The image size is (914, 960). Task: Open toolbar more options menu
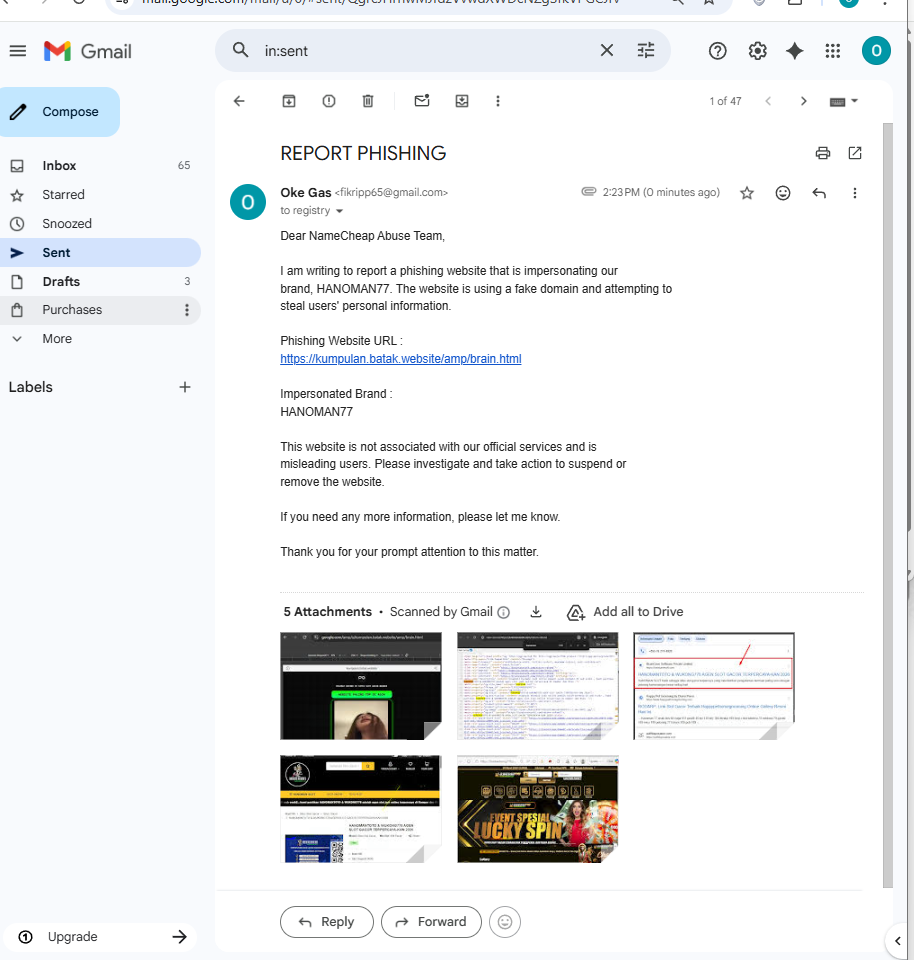point(498,101)
